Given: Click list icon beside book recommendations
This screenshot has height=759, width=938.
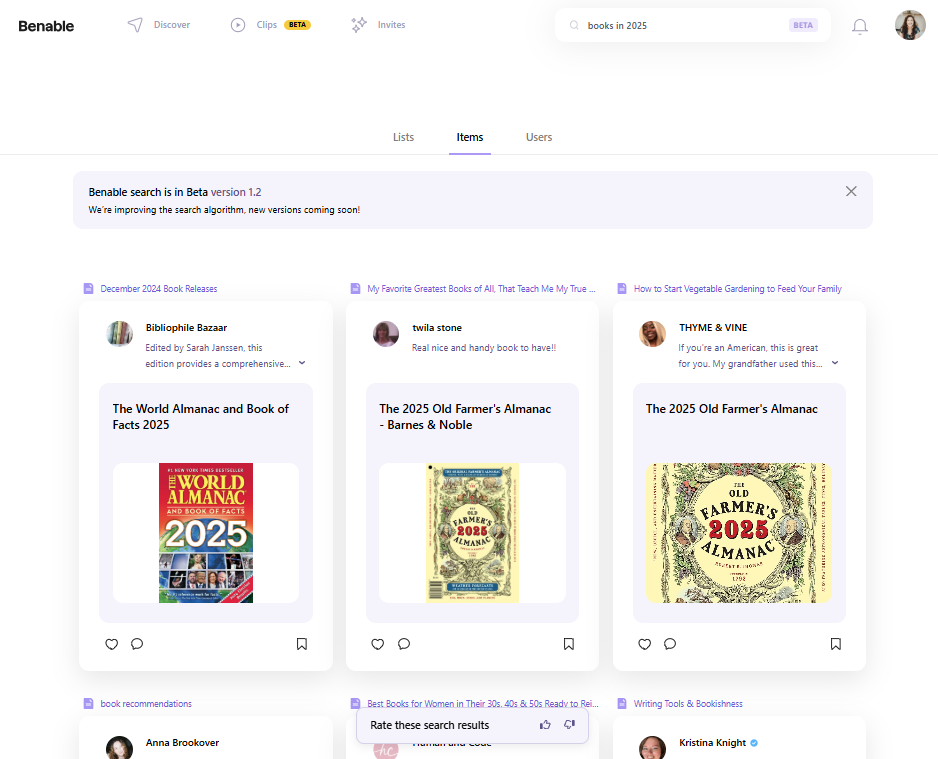Looking at the screenshot, I should (89, 703).
